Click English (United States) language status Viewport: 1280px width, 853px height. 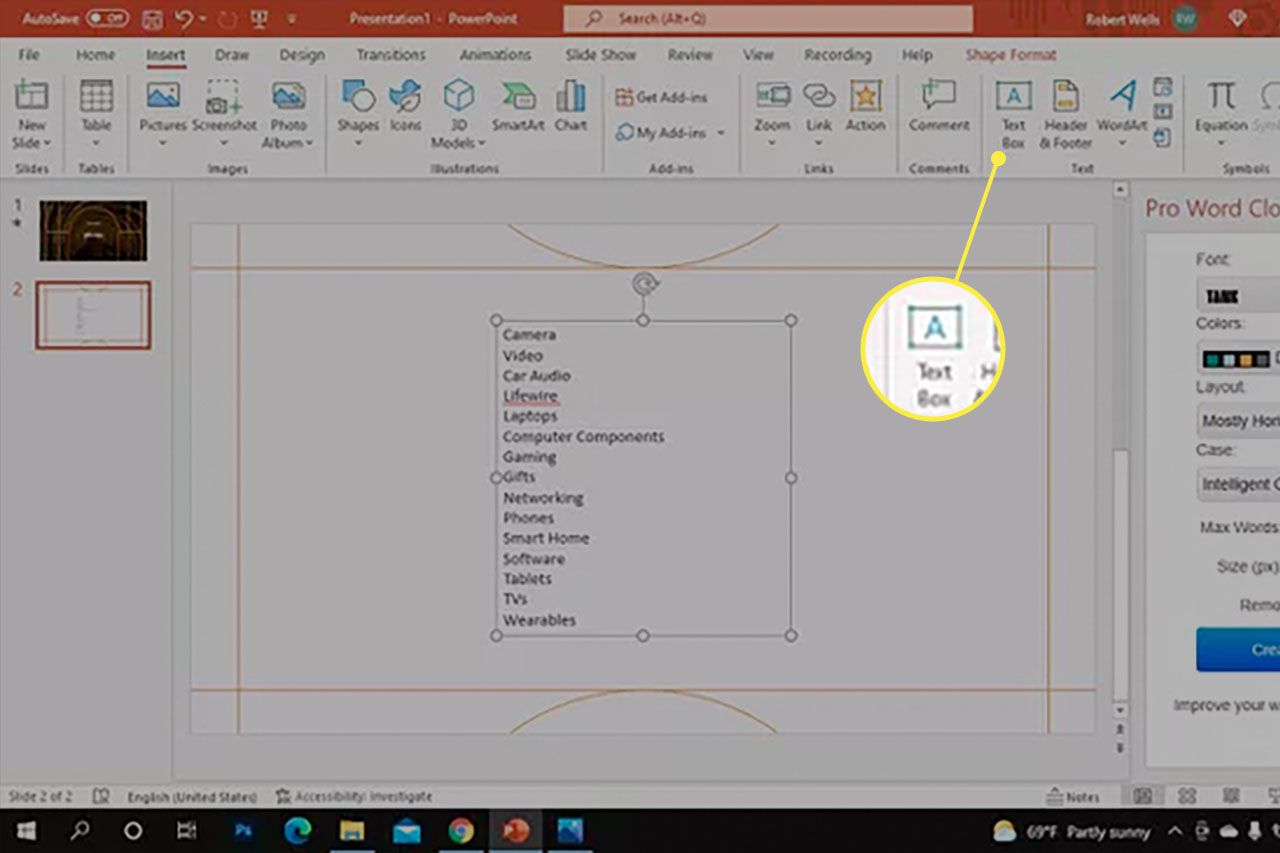192,797
